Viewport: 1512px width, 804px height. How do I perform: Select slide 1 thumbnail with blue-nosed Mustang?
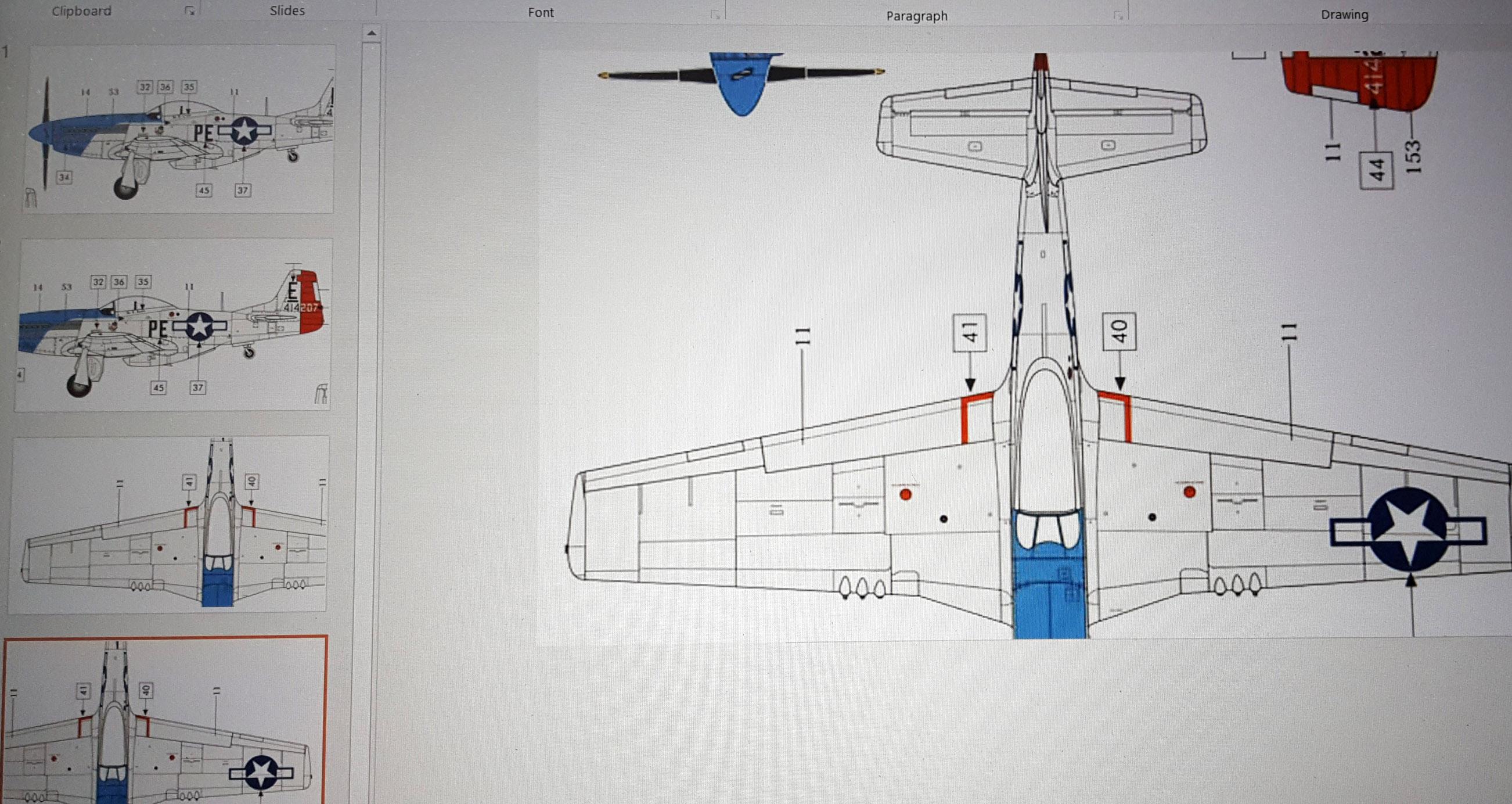point(179,128)
